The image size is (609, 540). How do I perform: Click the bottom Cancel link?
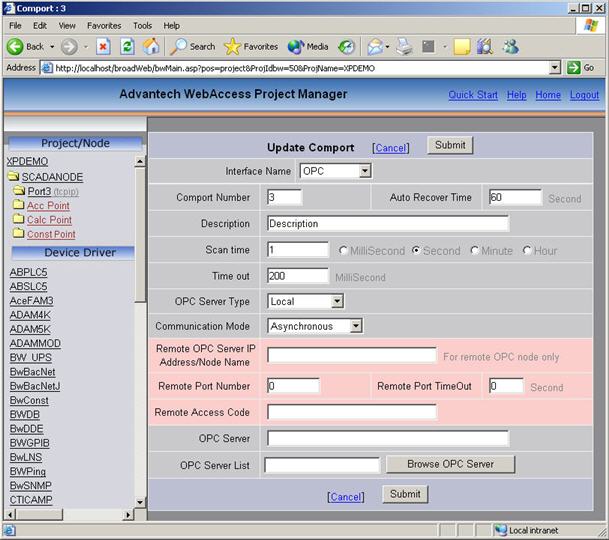pos(346,497)
